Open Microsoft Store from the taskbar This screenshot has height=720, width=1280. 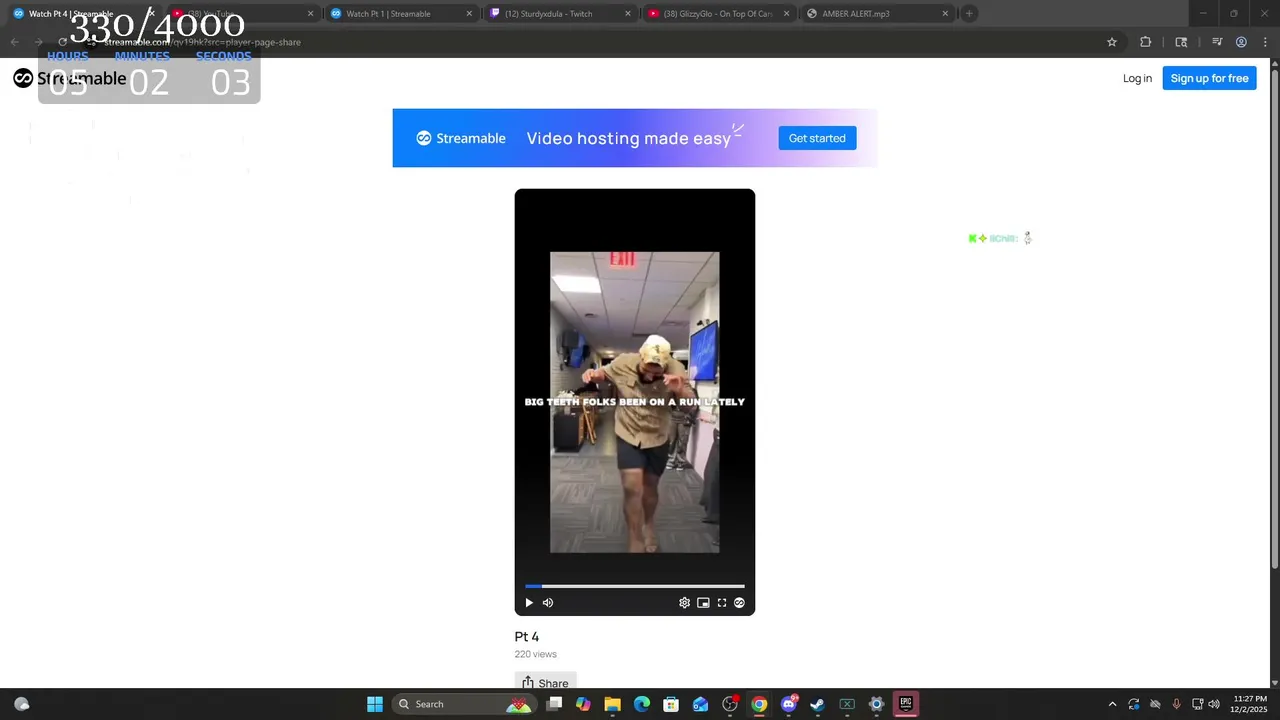(671, 704)
